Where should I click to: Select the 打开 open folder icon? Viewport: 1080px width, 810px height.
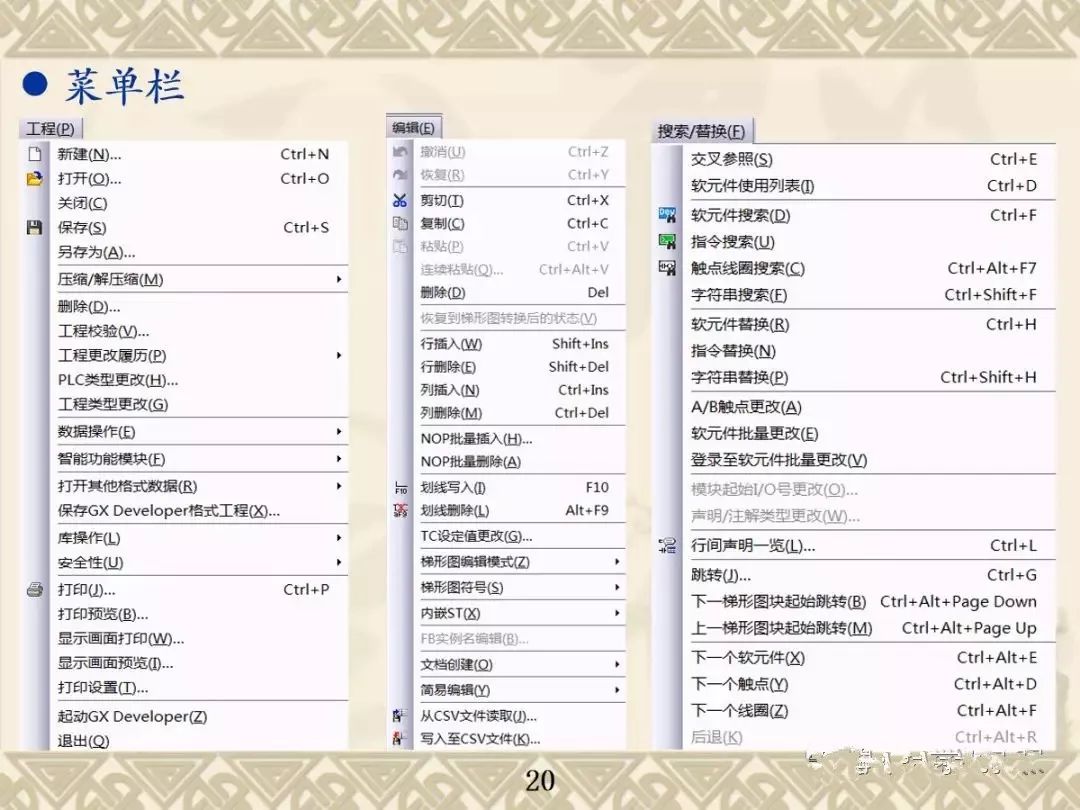pos(36,180)
